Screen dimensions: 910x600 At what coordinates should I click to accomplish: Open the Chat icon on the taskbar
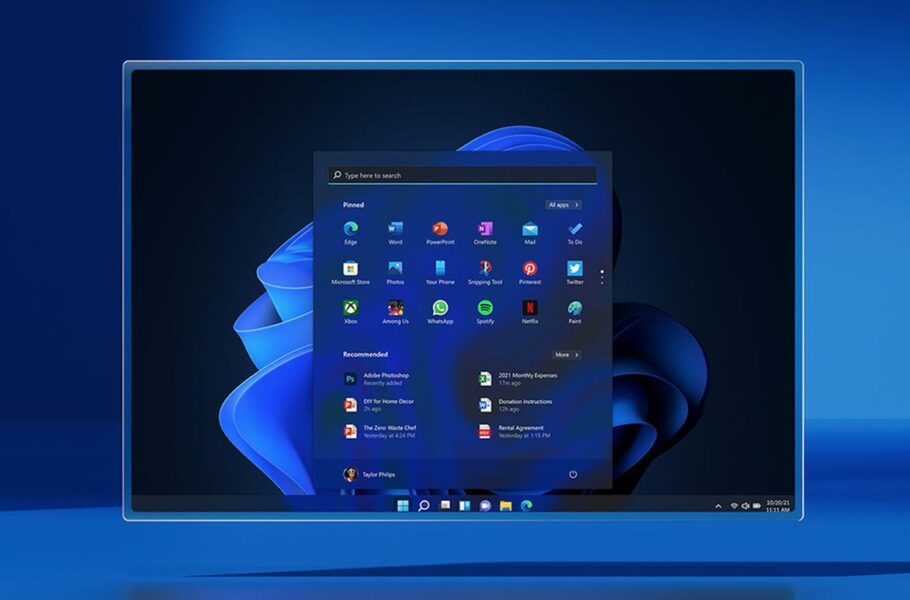click(x=485, y=505)
